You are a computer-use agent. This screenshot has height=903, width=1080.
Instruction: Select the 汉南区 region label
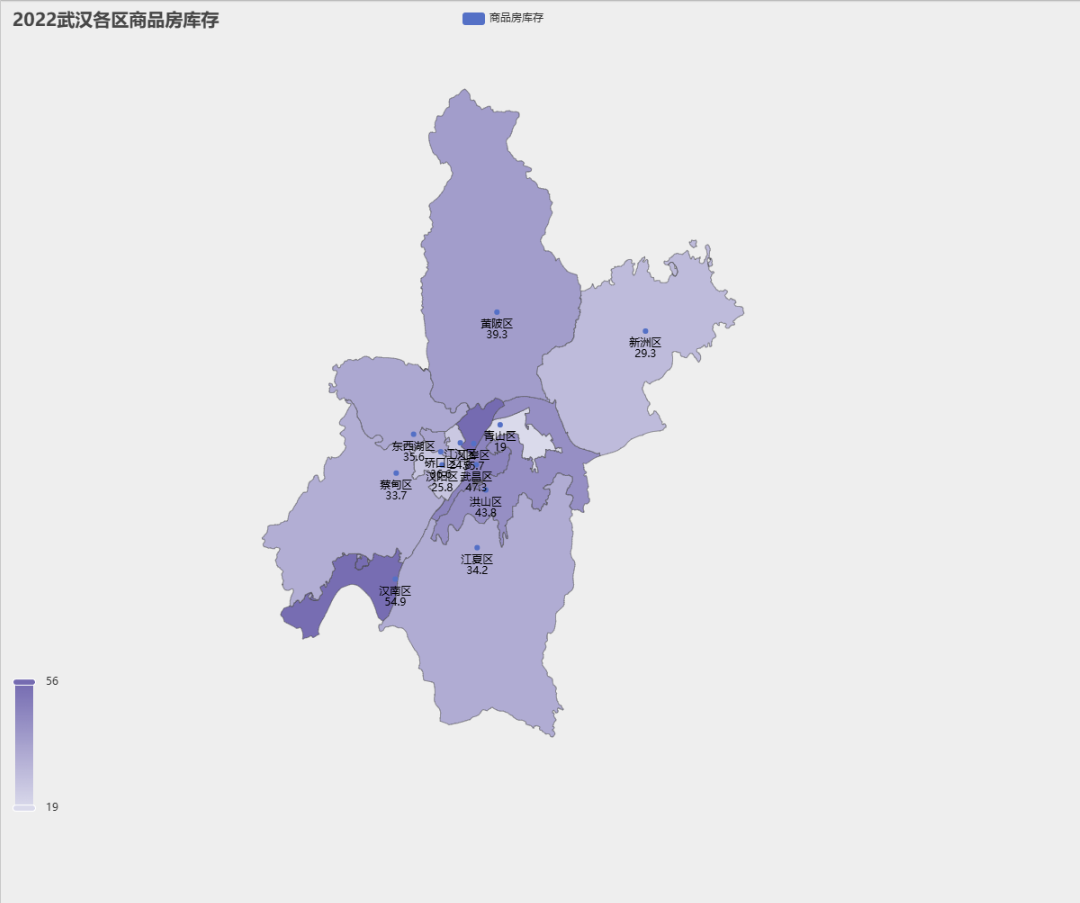pos(395,590)
